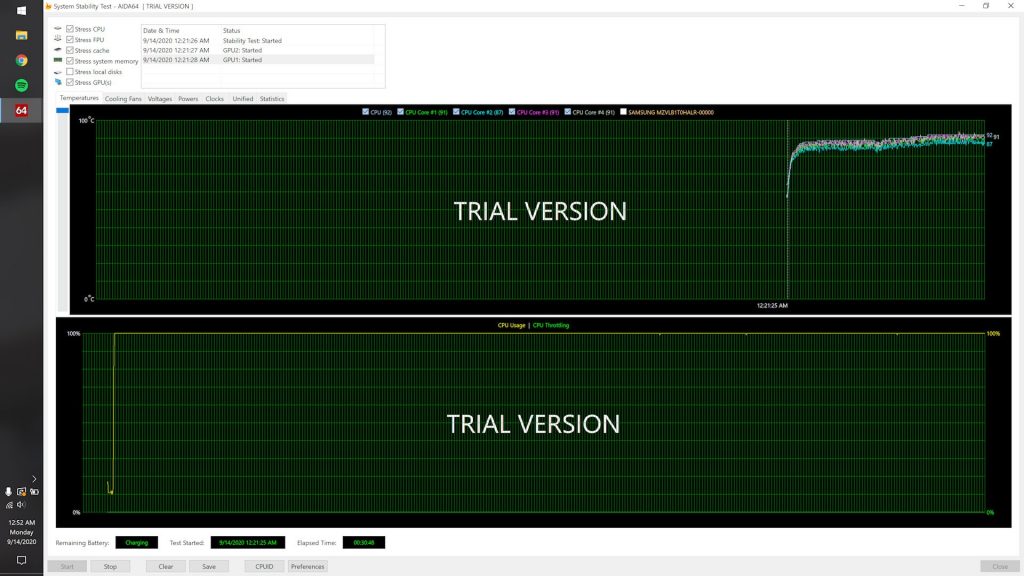
Task: Go to the Clocks tab
Action: pos(215,99)
